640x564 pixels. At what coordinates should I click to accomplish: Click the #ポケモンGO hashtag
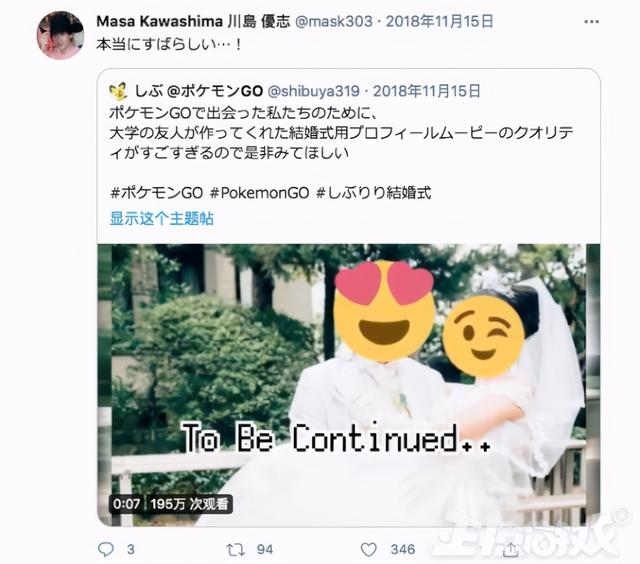click(x=156, y=193)
